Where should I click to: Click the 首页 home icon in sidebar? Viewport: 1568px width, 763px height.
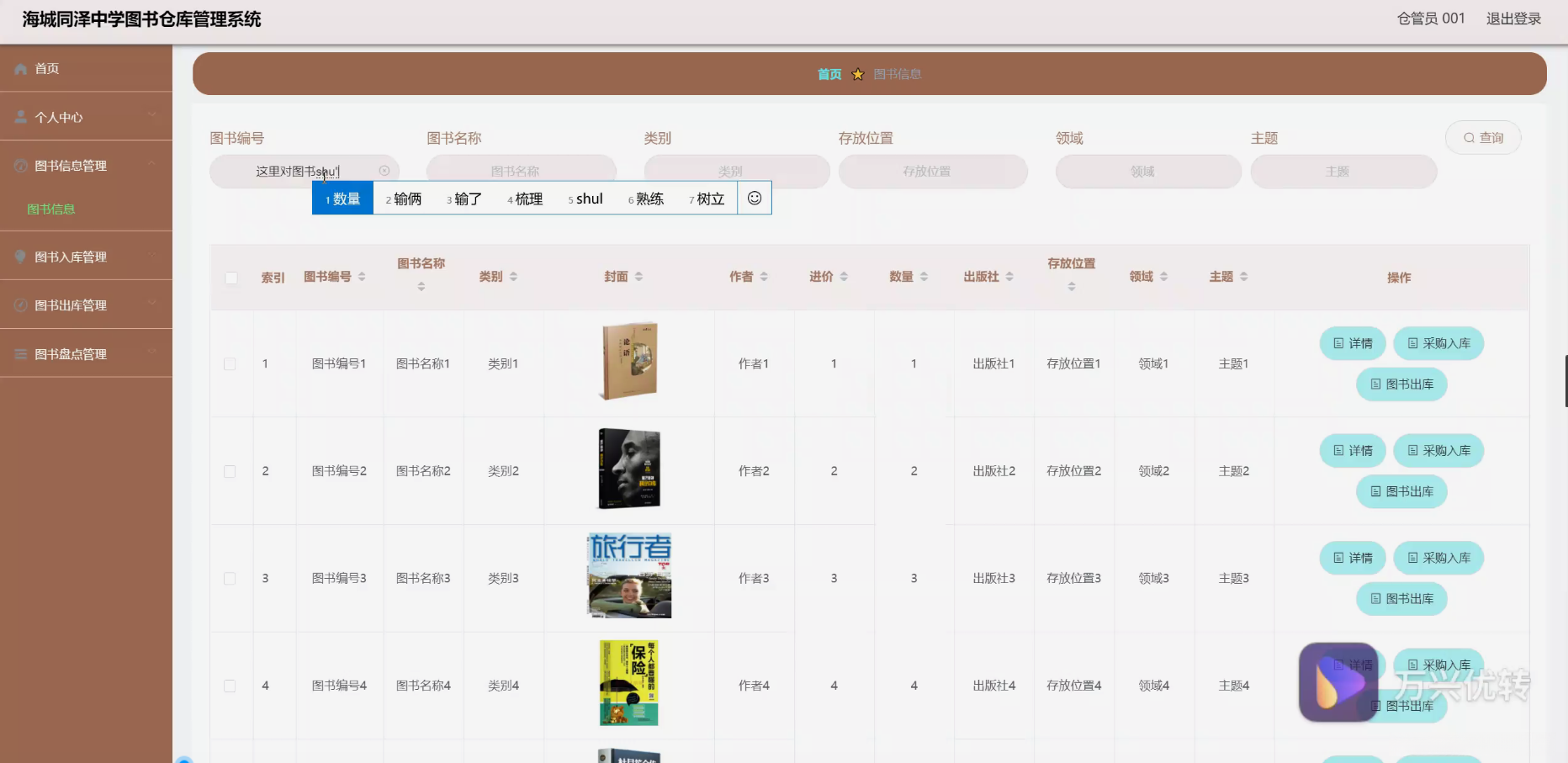tap(21, 69)
